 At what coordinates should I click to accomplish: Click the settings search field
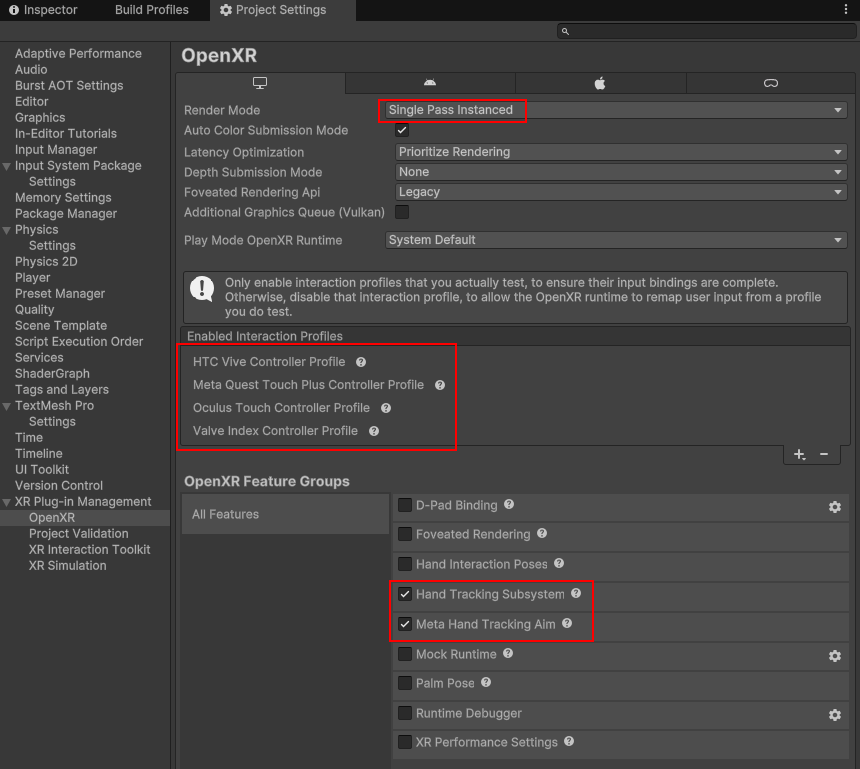coord(705,32)
